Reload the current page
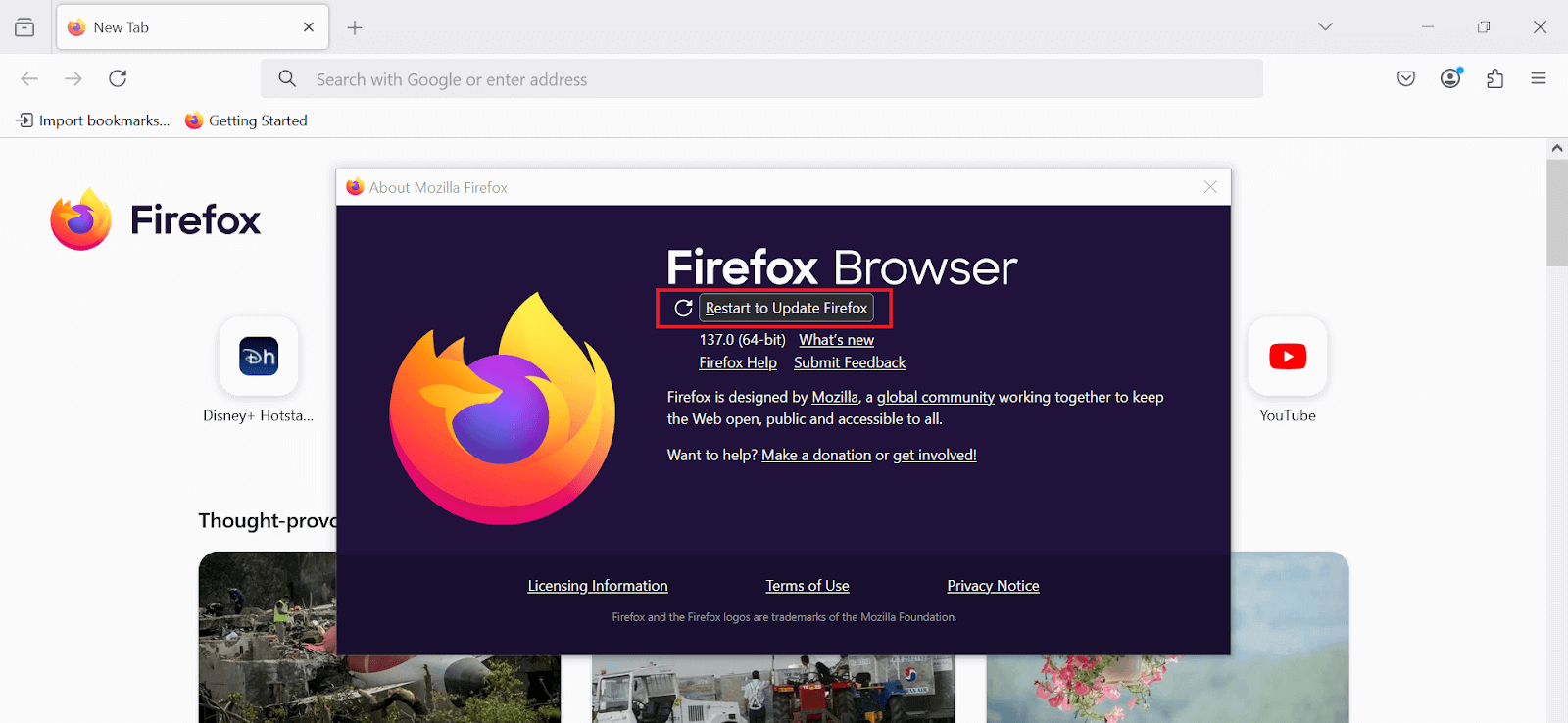This screenshot has height=723, width=1568. point(118,78)
